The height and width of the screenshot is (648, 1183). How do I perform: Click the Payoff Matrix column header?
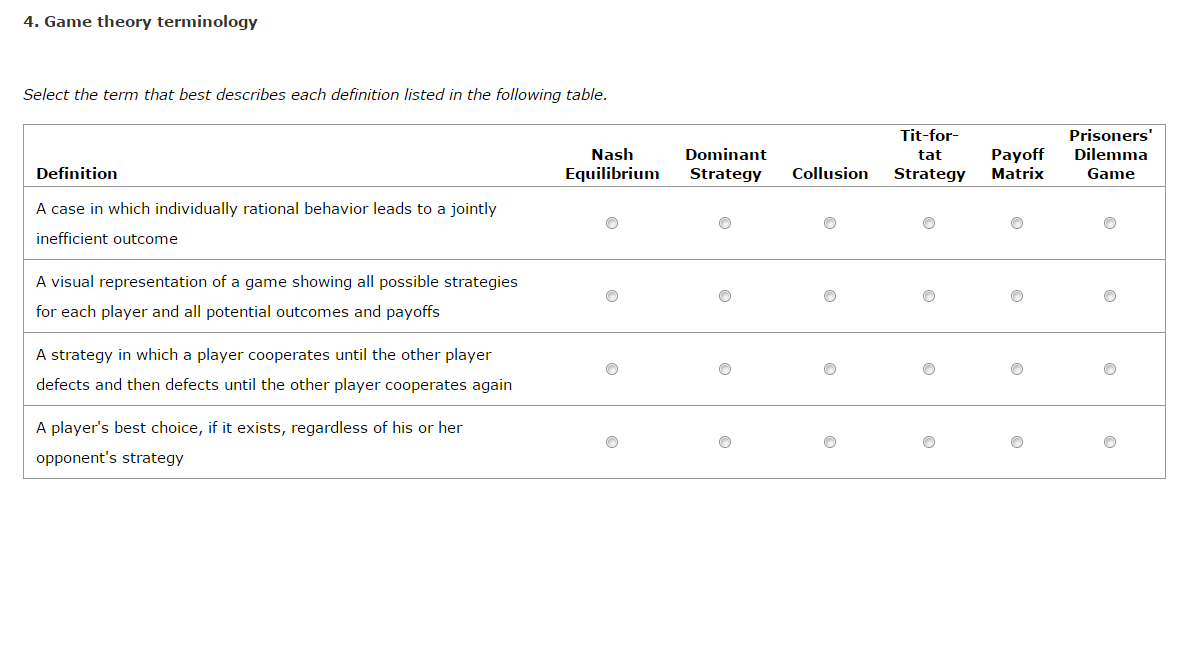coord(1017,164)
